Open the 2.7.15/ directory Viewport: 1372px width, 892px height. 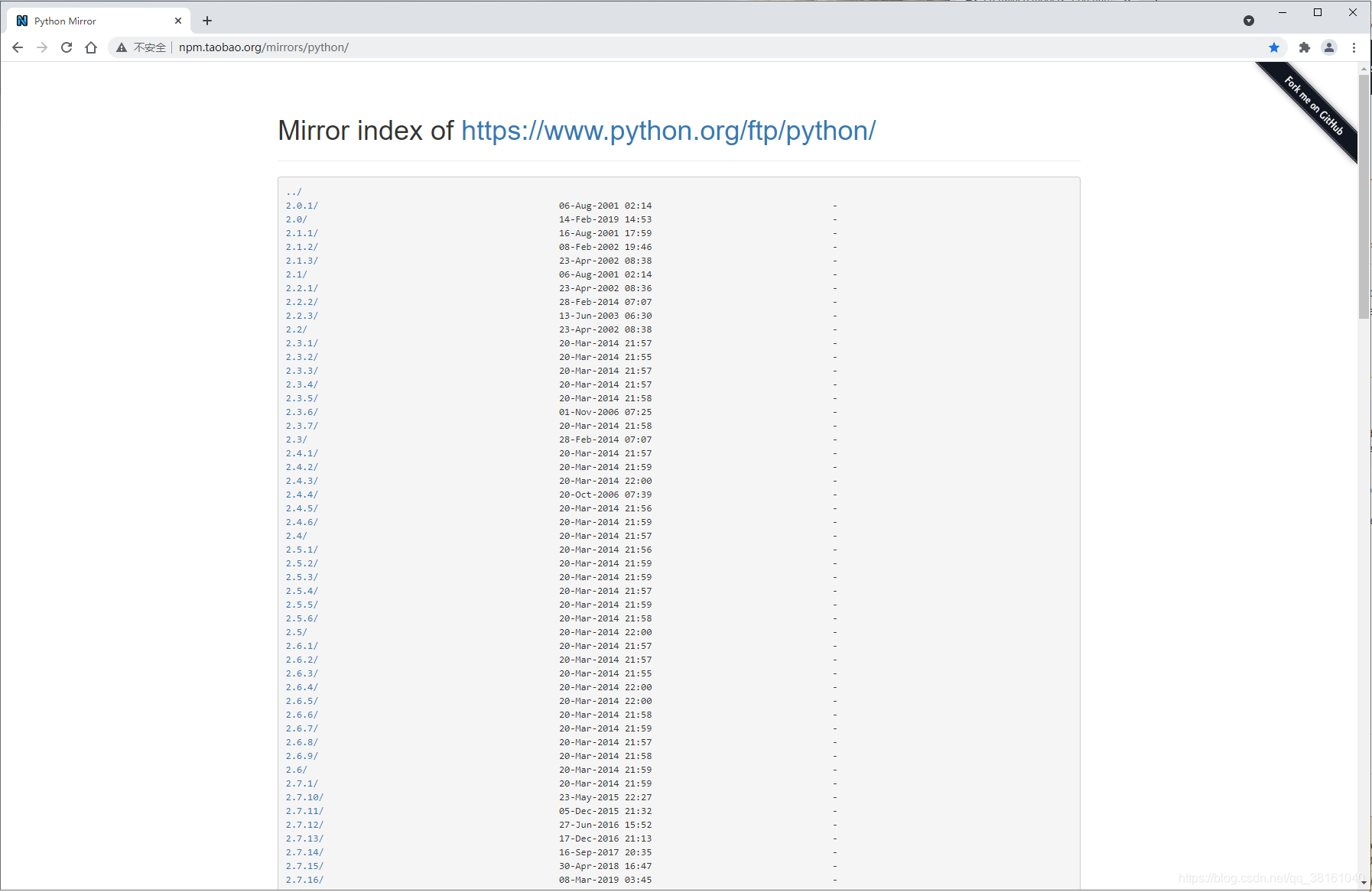coord(305,866)
